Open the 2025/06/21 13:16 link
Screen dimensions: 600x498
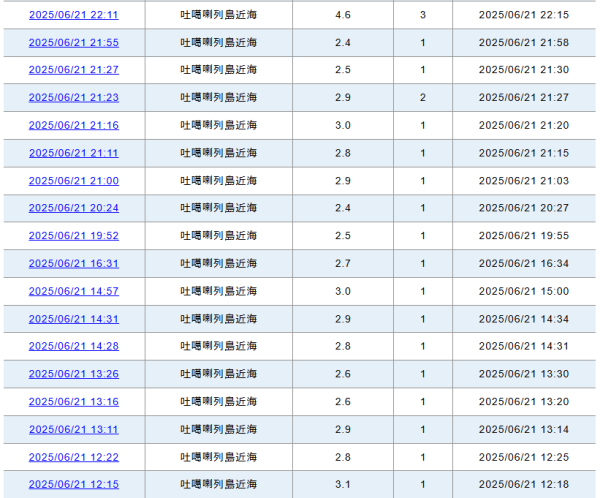[x=73, y=401]
